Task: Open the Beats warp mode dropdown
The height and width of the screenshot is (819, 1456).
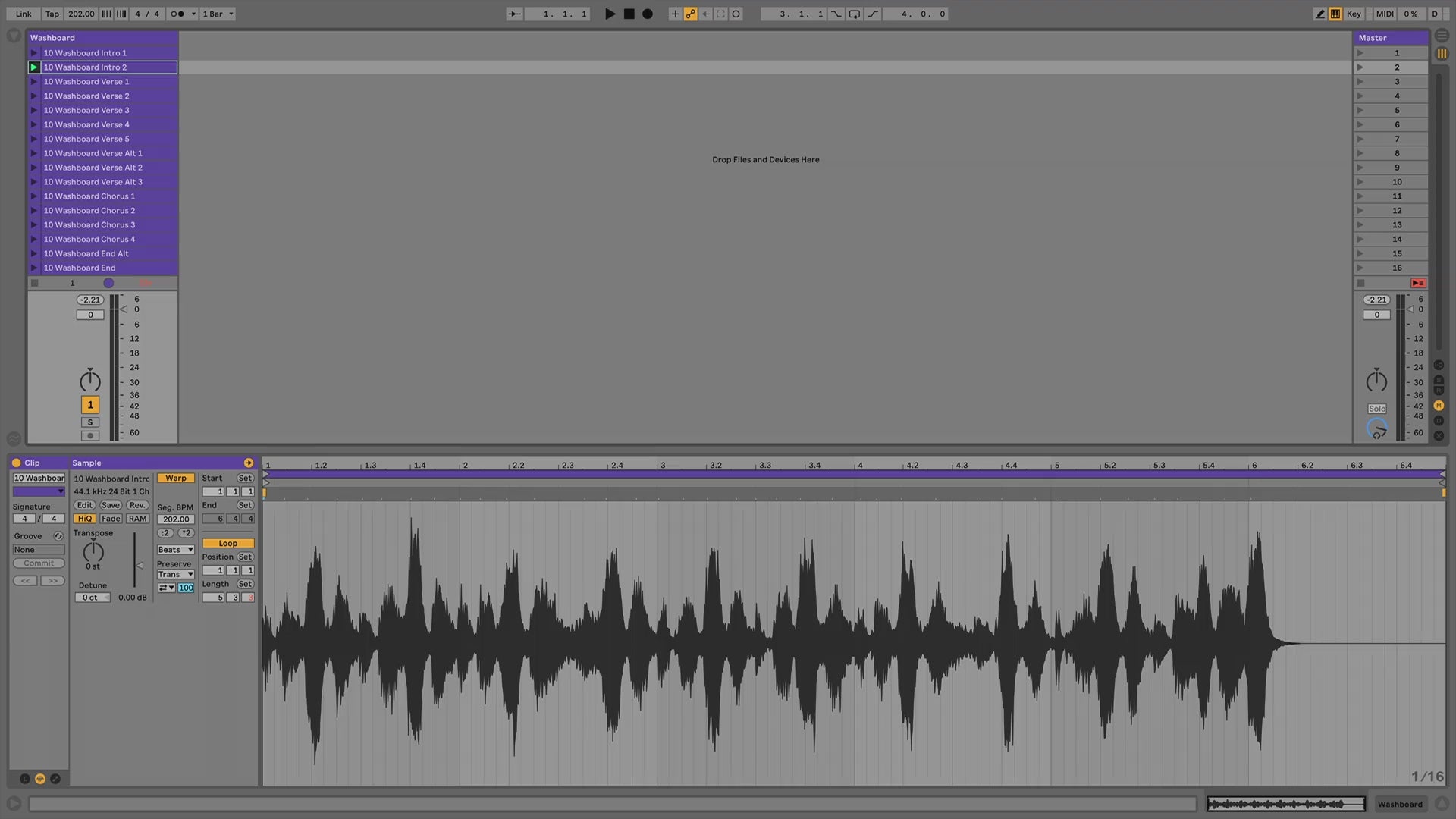Action: click(x=176, y=550)
